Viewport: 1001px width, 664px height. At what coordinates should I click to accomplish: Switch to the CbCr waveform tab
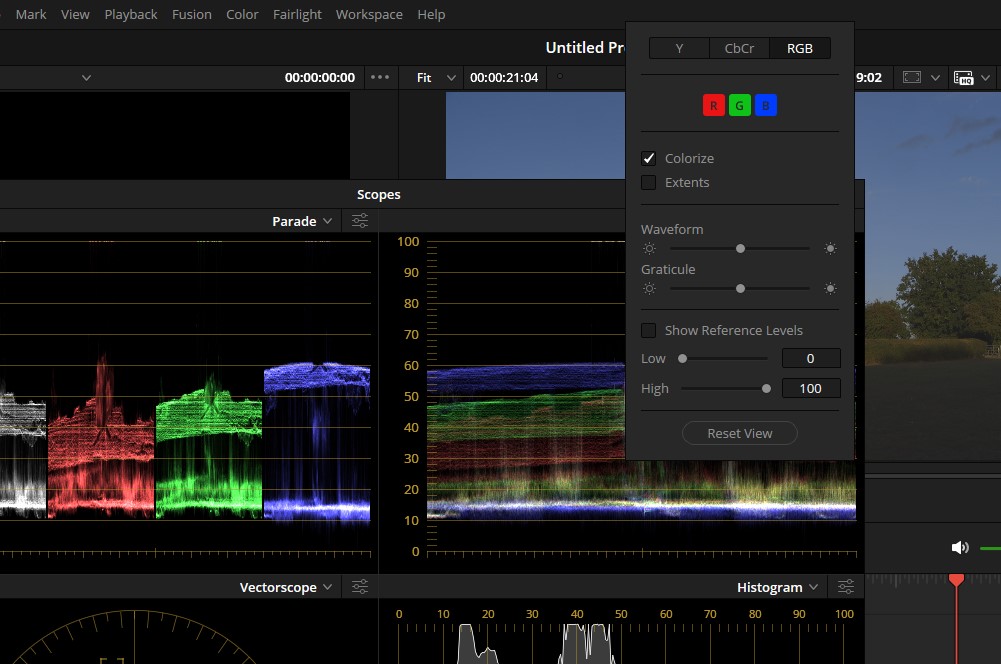pos(739,49)
